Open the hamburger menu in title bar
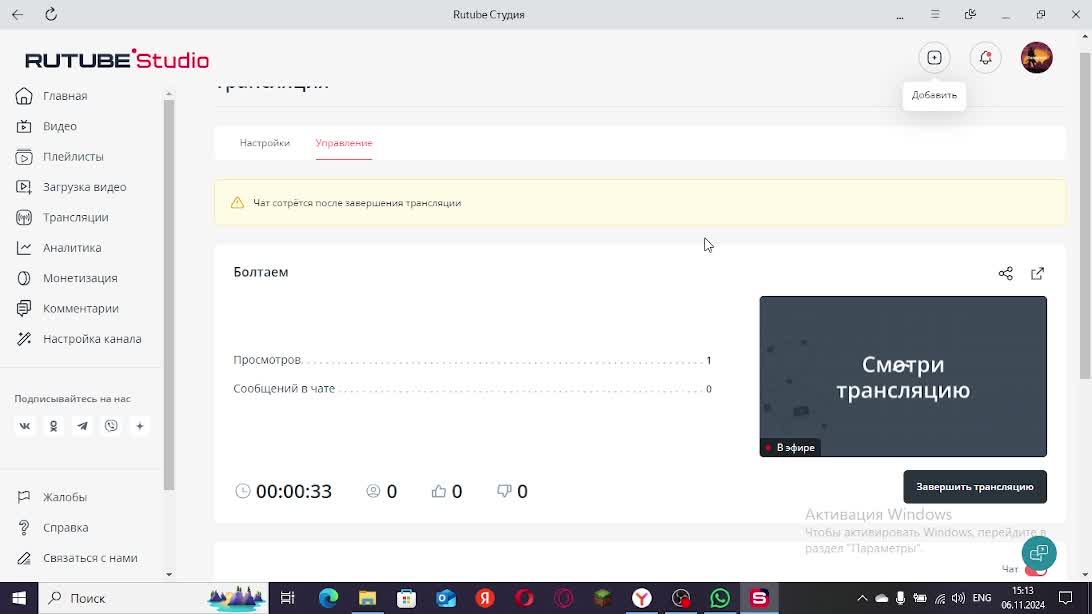1092x614 pixels. [x=935, y=14]
